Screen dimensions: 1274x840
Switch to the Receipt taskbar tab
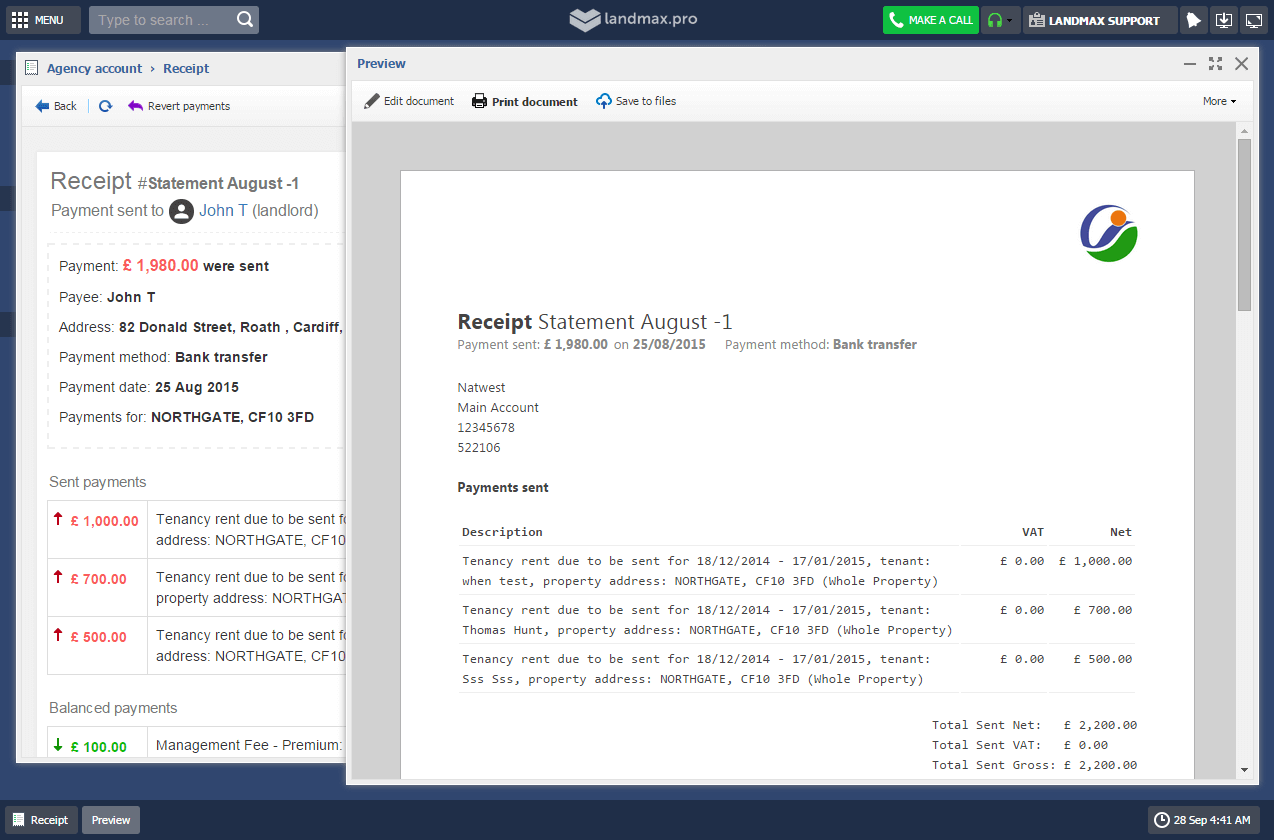click(40, 820)
